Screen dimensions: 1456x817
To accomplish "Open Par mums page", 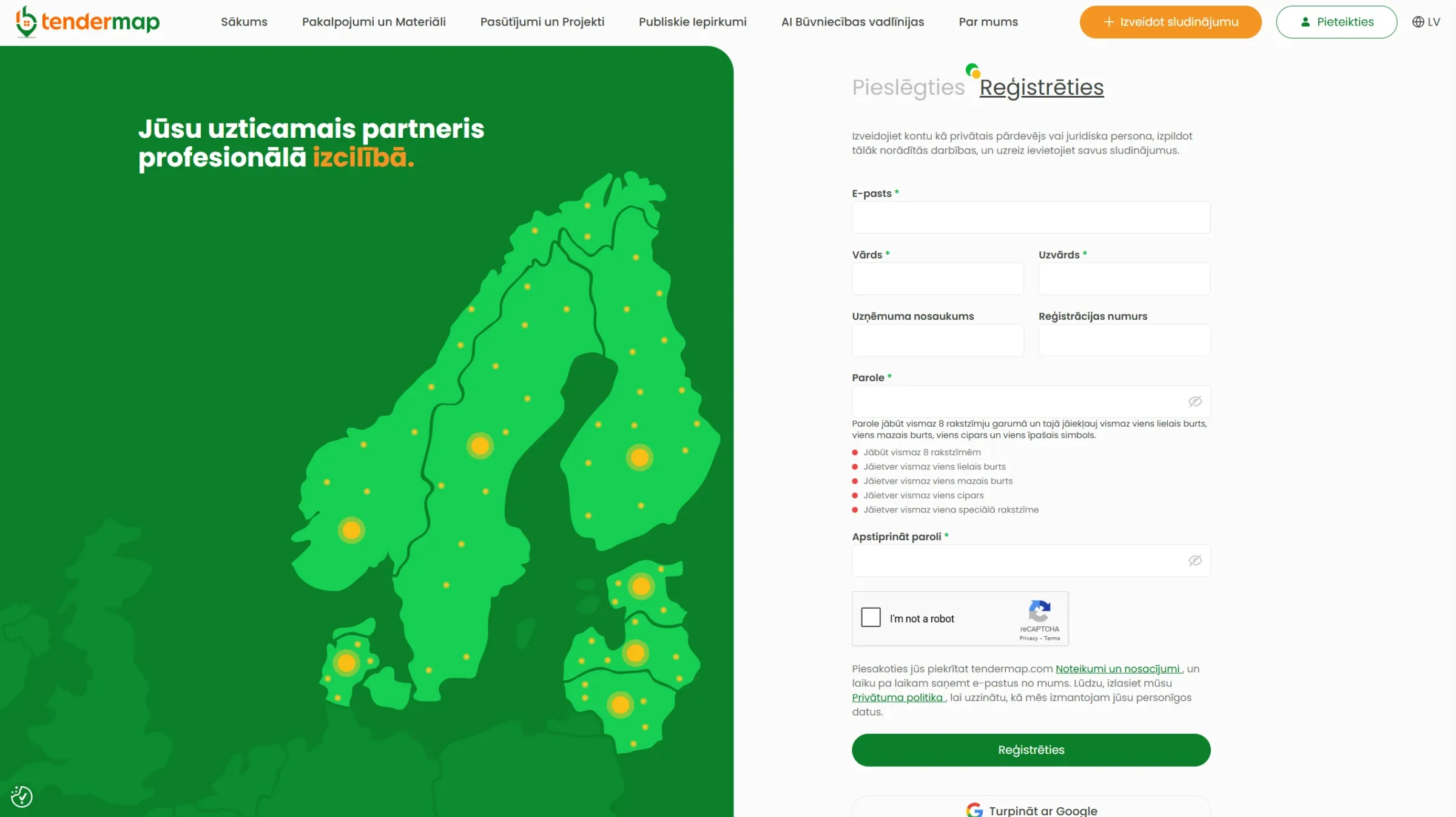I will 988,22.
